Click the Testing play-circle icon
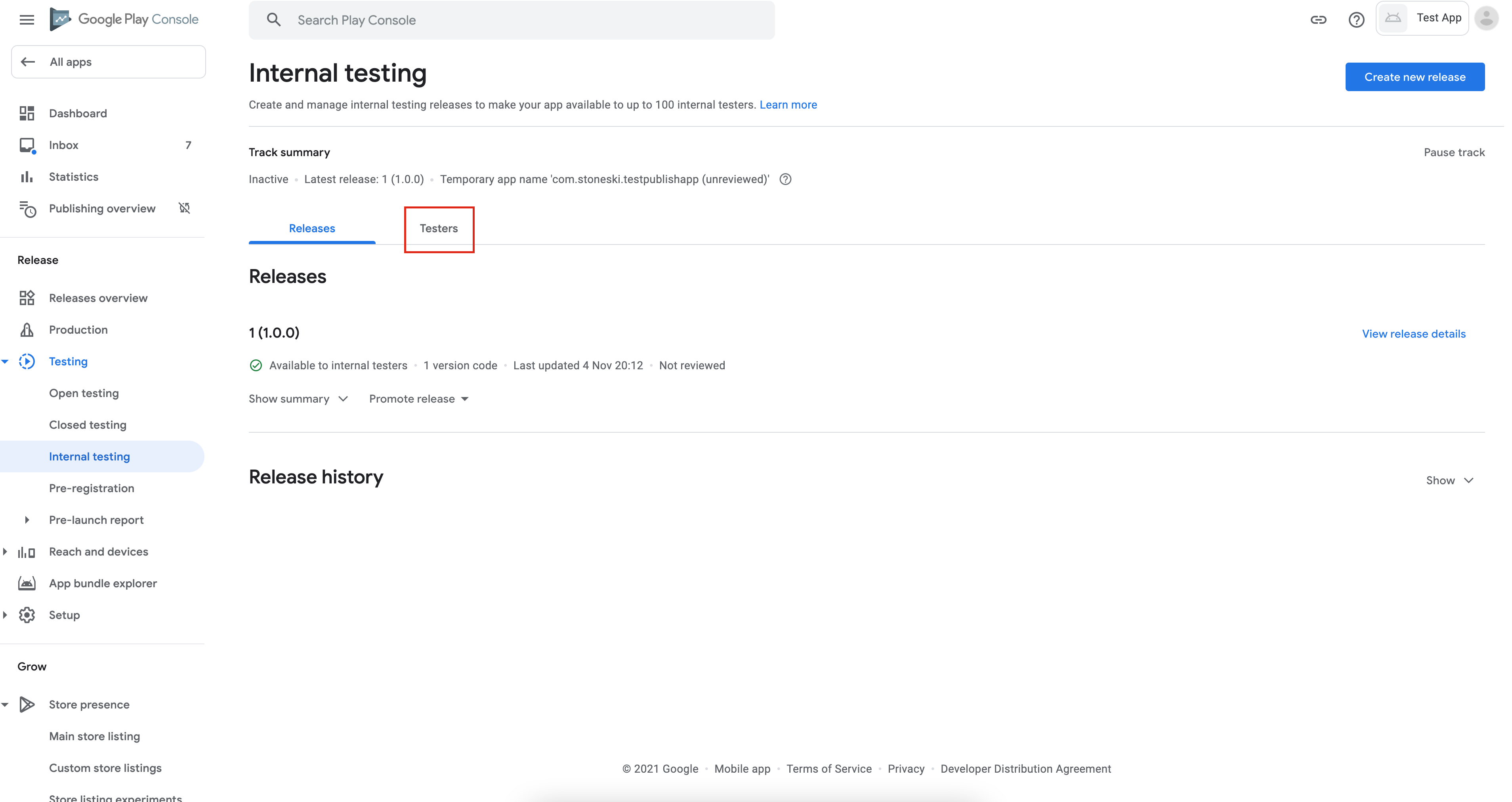Screen dimensions: 1512x802 27,361
